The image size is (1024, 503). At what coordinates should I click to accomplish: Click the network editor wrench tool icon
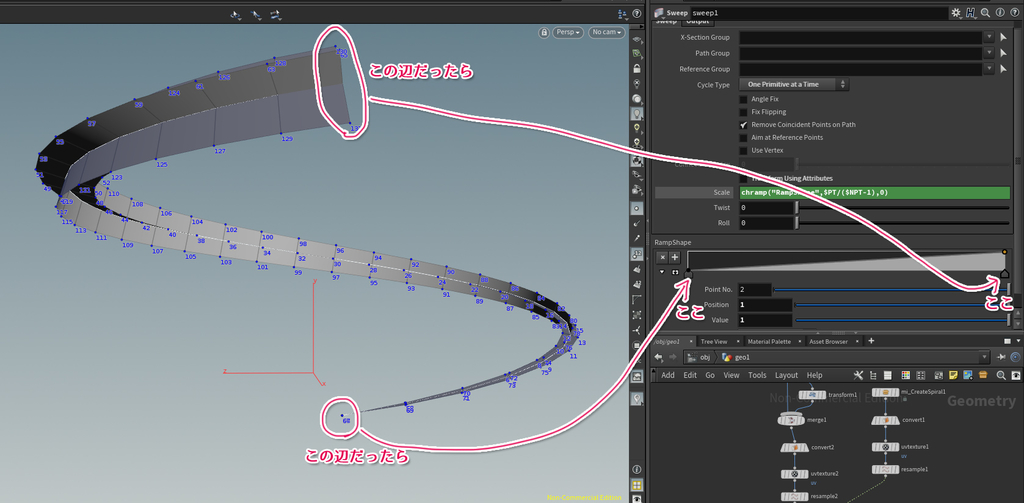pyautogui.click(x=859, y=375)
